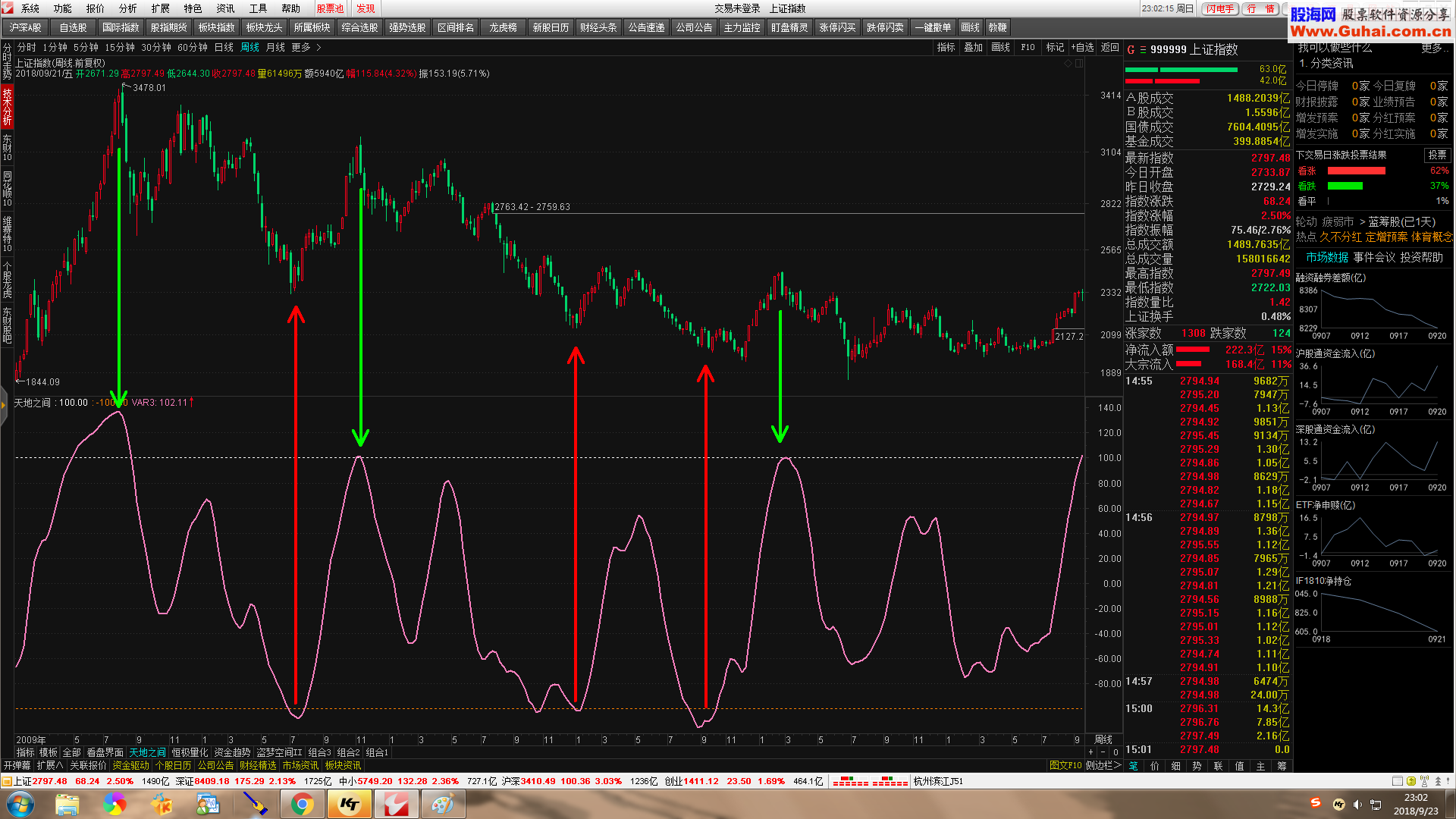
Task: Click the list icon beside stock code 999999
Action: point(1143,50)
